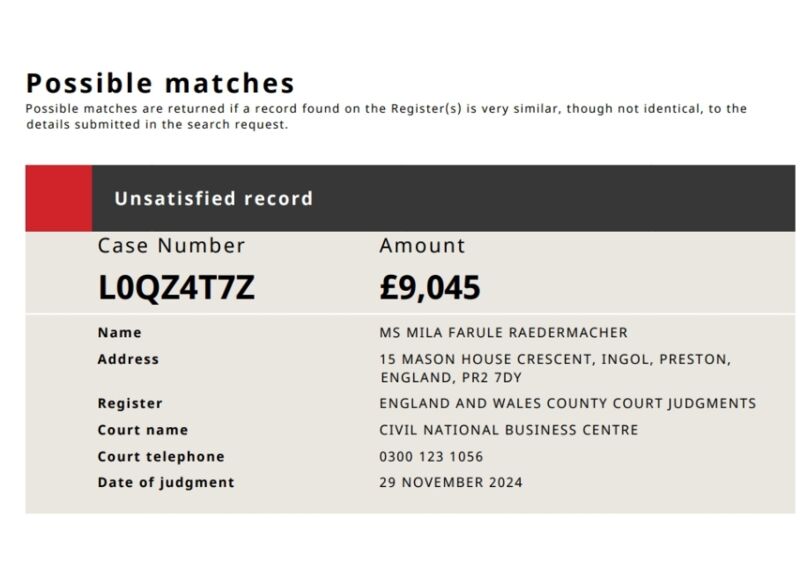Click the Date of judgment label

[x=166, y=483]
